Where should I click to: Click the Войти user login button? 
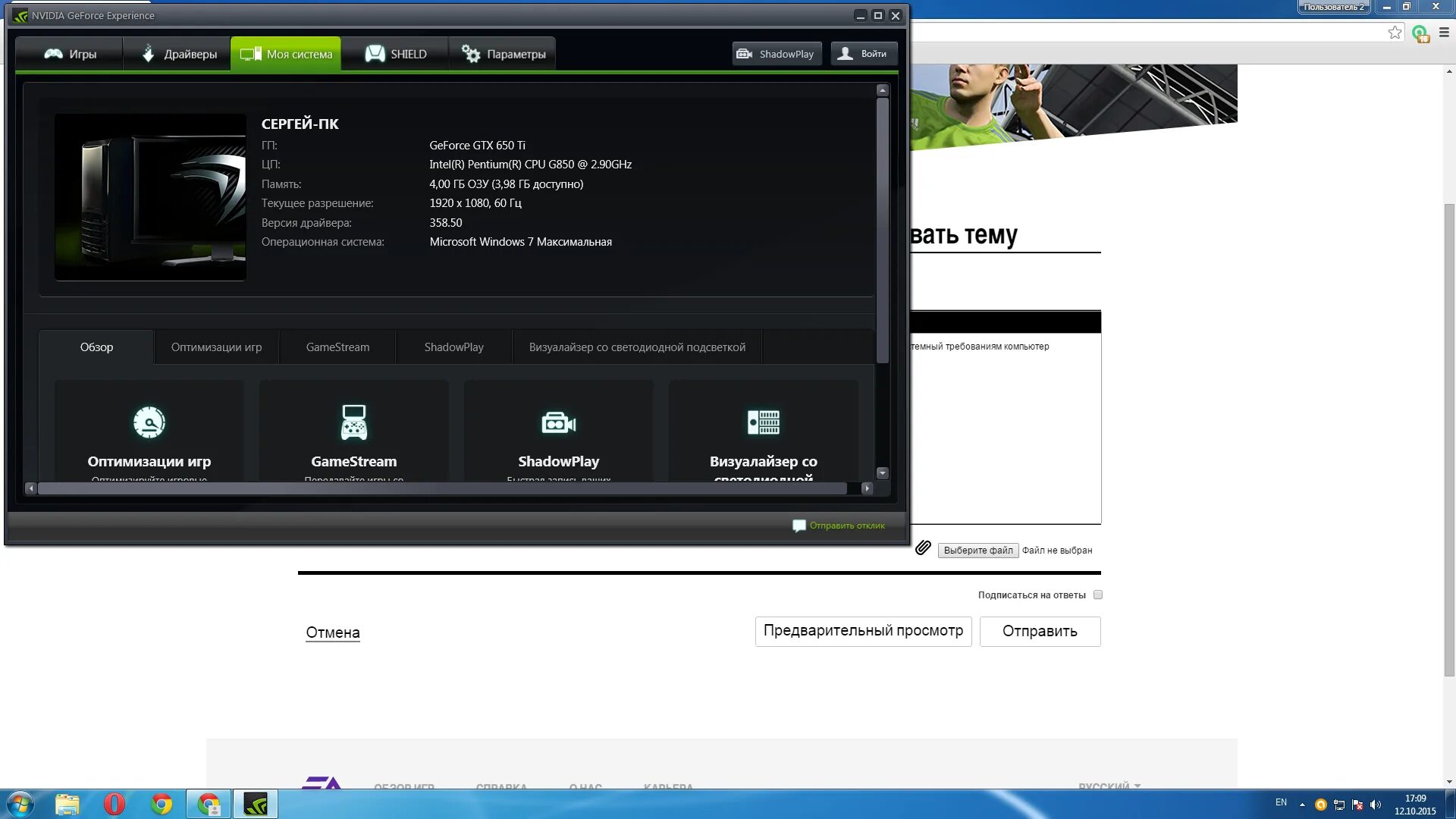coord(863,54)
